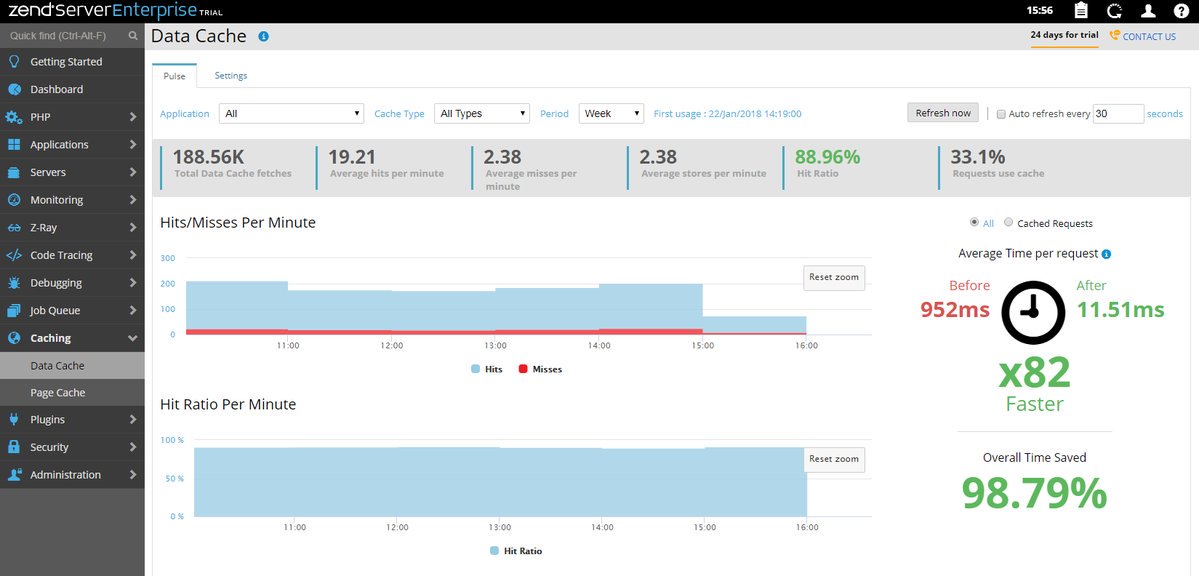Viewport: 1199px width, 576px height.
Task: Expand the Monitoring menu chevron
Action: click(133, 200)
